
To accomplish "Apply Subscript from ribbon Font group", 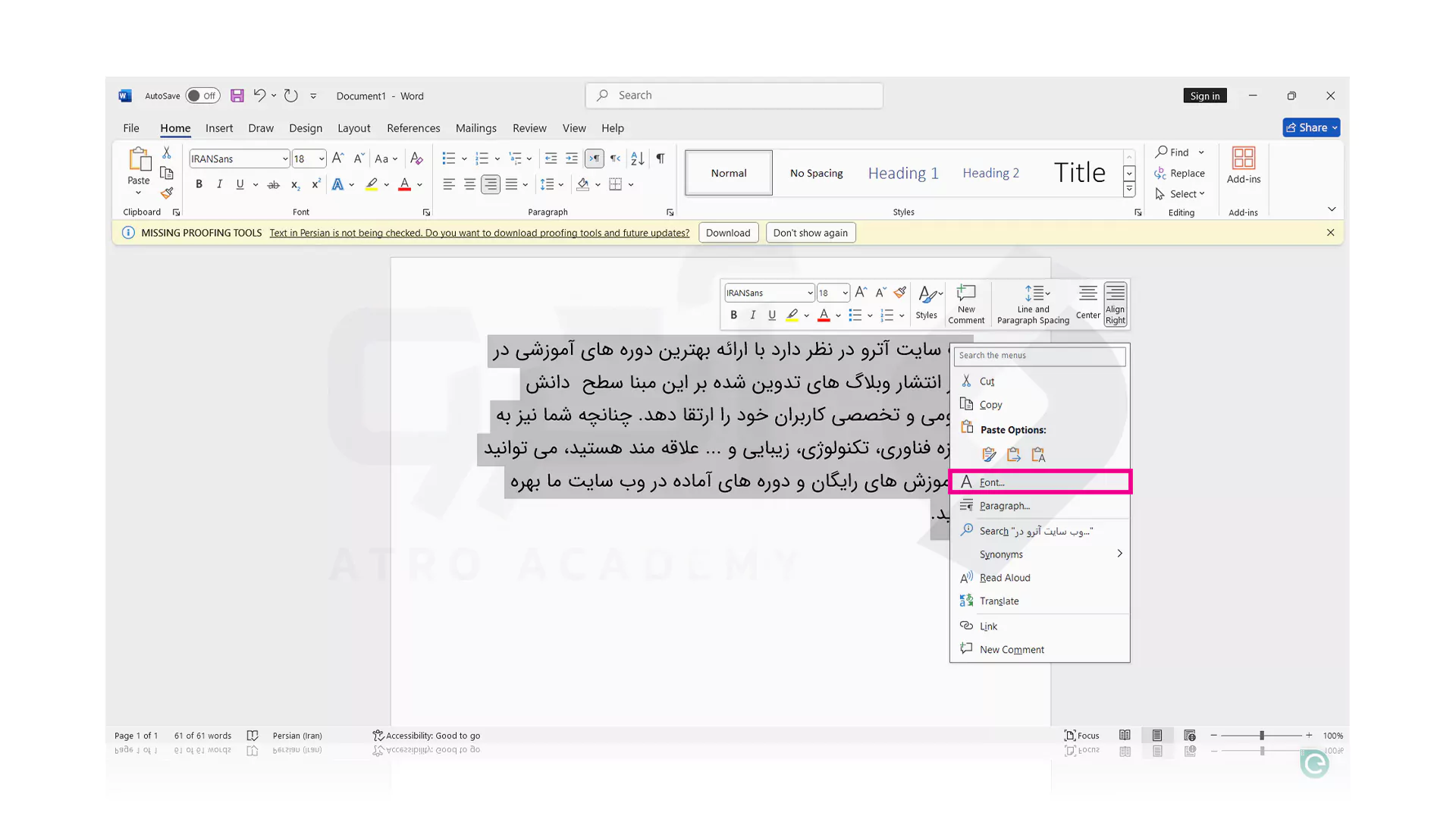I will (295, 184).
